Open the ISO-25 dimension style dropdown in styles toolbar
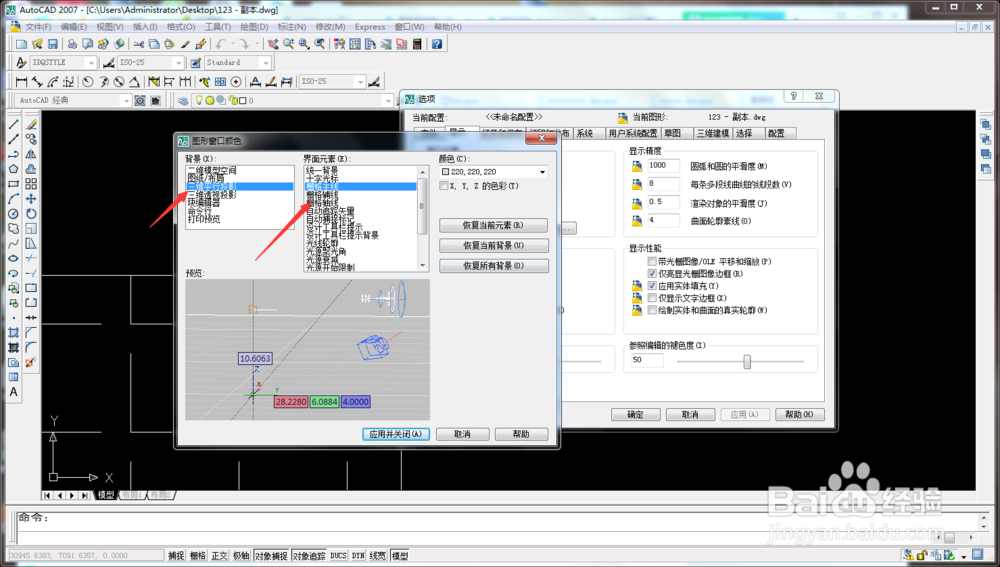The image size is (1000, 567). click(150, 63)
